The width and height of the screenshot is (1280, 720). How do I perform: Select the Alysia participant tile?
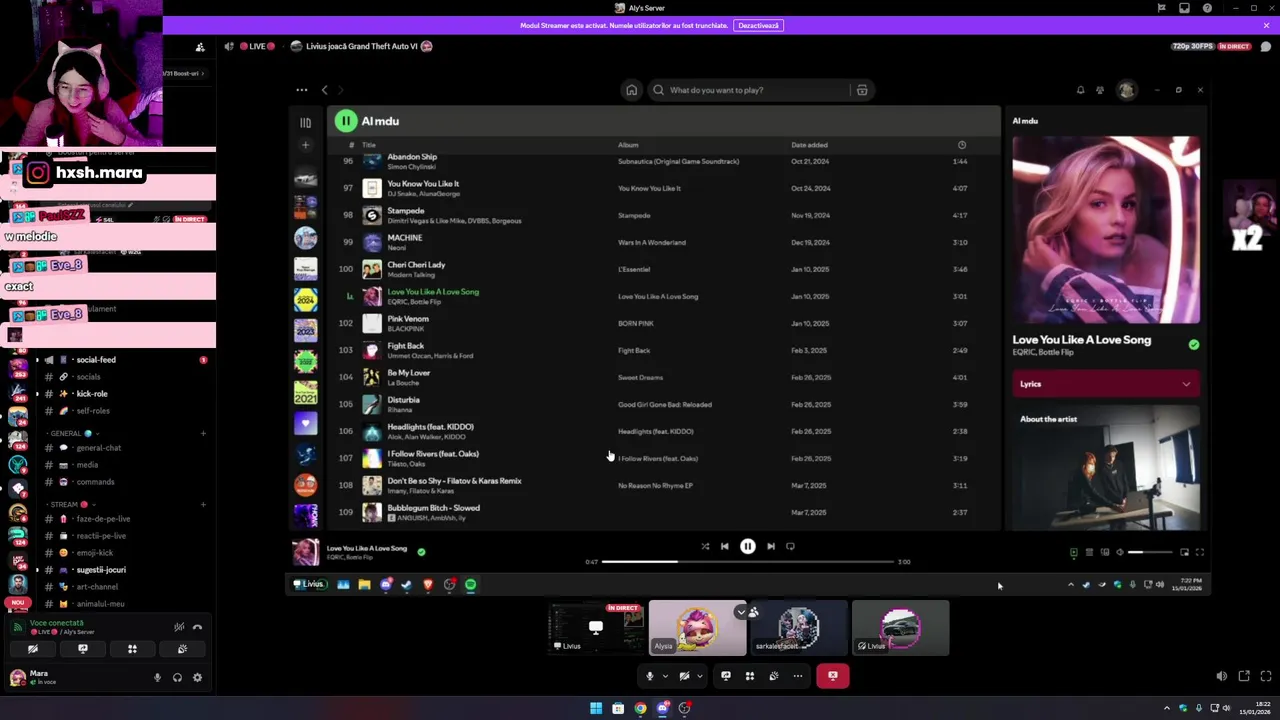(697, 628)
